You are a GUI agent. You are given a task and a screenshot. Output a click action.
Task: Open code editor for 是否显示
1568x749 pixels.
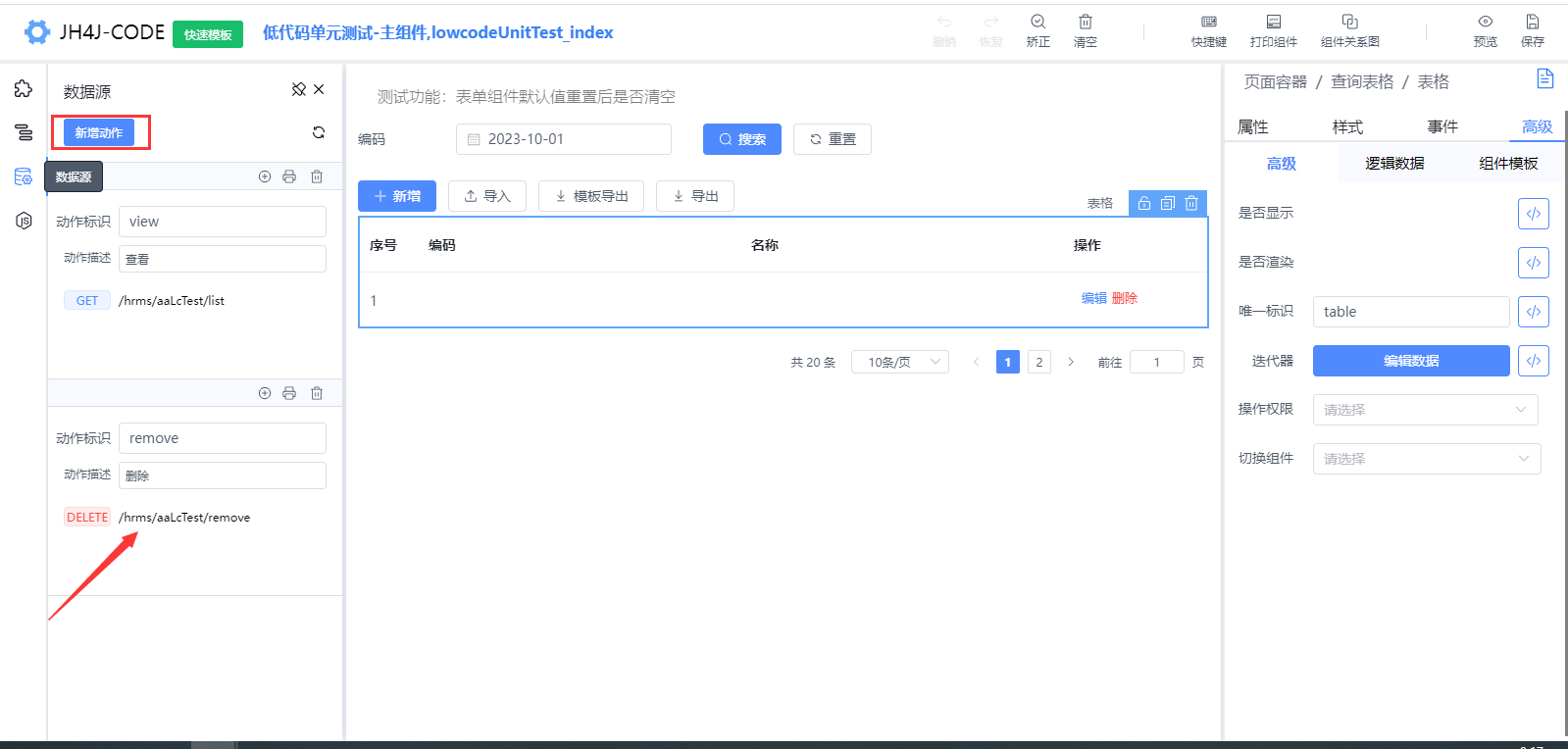1534,214
